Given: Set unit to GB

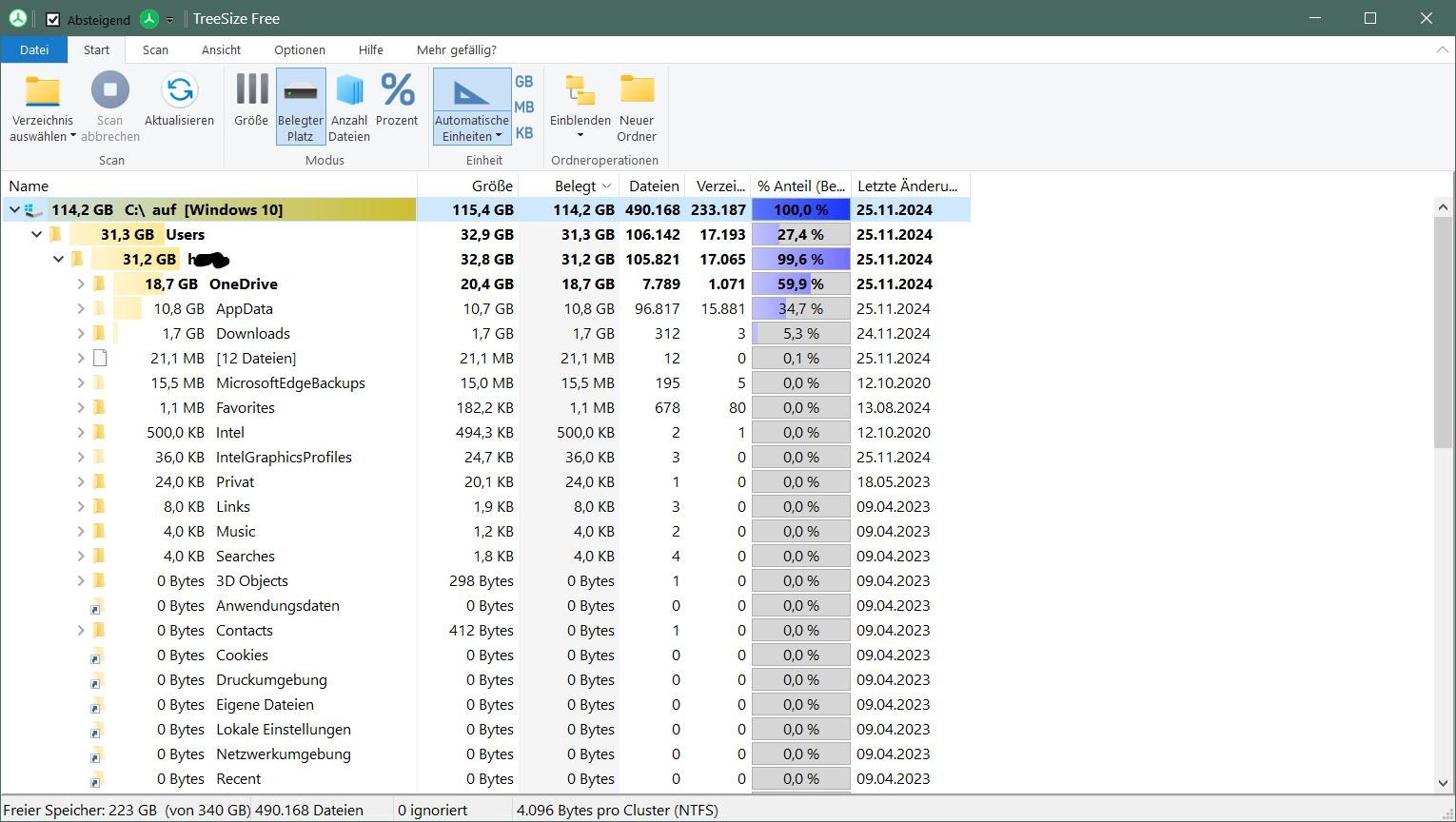Looking at the screenshot, I should tap(524, 82).
